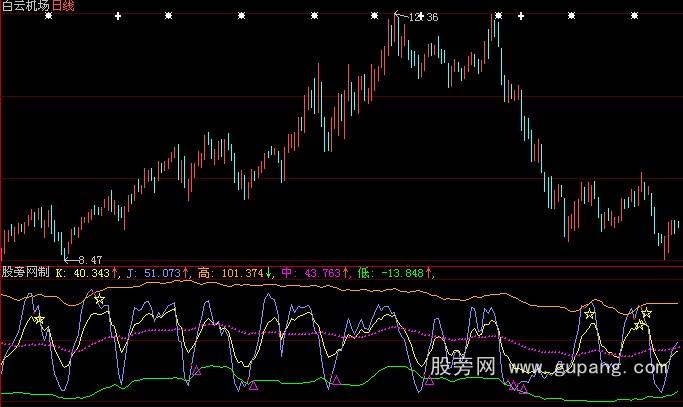This screenshot has width=683, height=407.
Task: Open the 股旁网制 indicator name
Action: [24, 272]
